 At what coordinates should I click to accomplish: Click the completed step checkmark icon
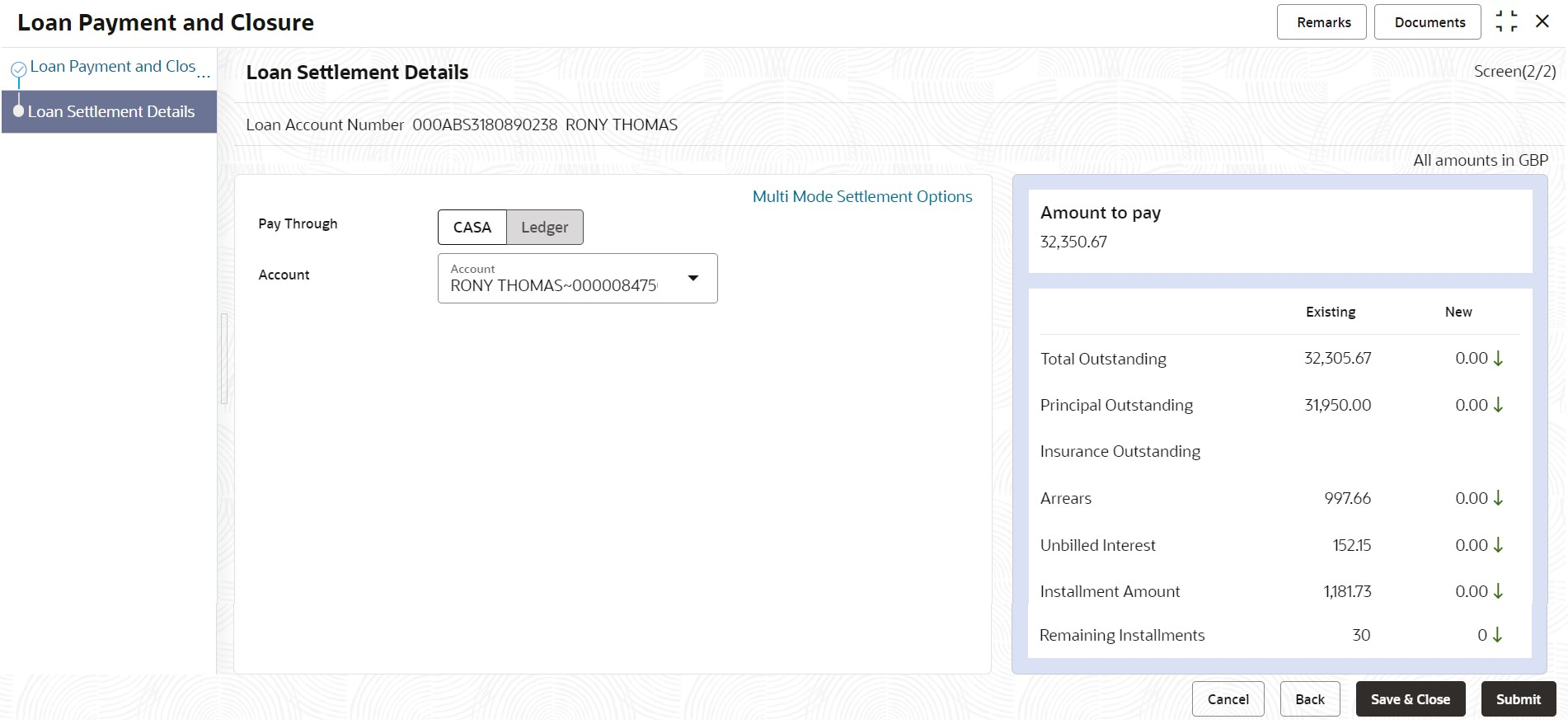pyautogui.click(x=18, y=70)
